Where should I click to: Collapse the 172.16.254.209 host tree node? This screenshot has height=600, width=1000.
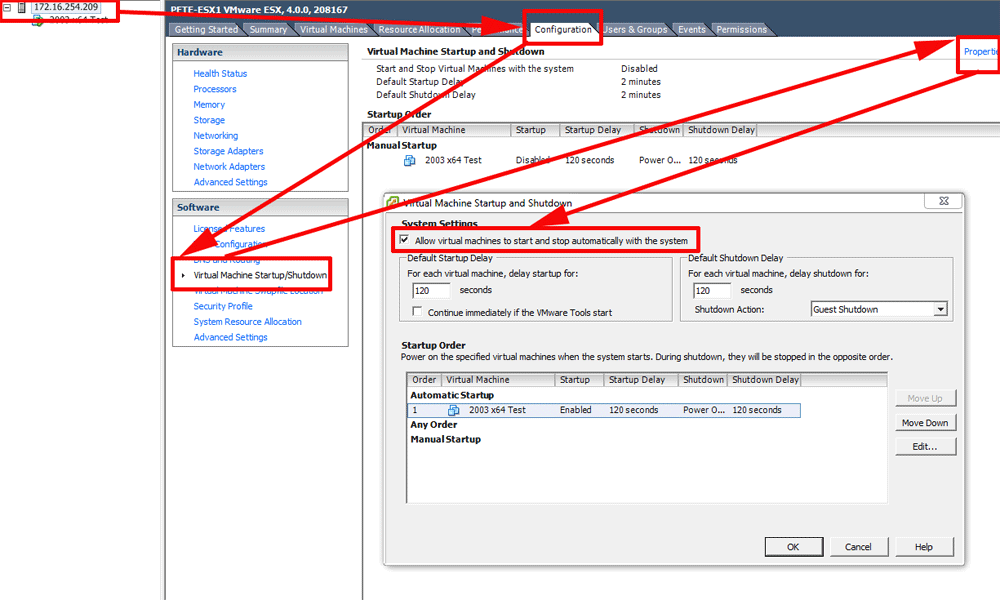[7, 7]
